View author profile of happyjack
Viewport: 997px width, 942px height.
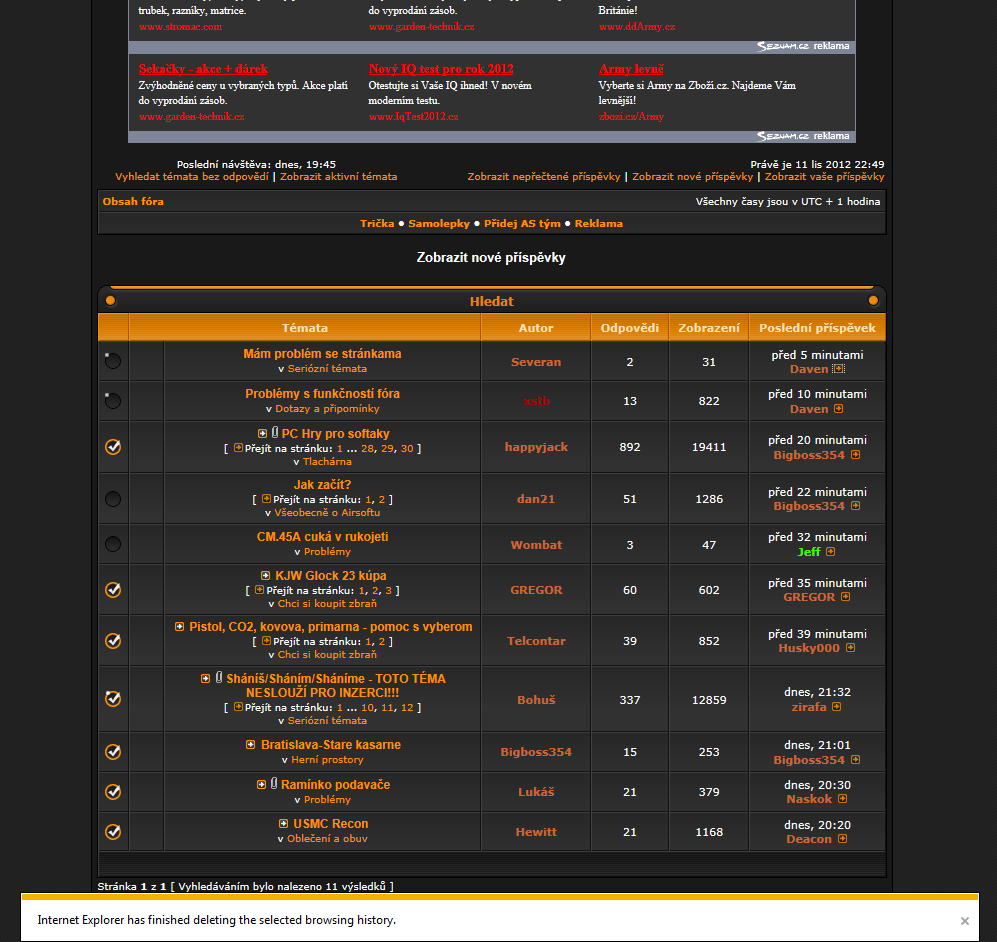pyautogui.click(x=536, y=447)
